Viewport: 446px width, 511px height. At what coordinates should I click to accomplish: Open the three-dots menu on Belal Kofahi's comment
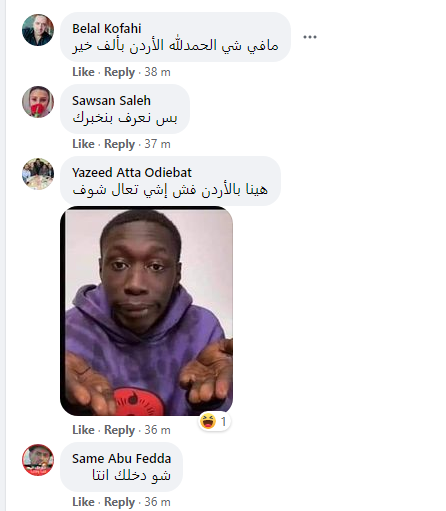coord(310,37)
